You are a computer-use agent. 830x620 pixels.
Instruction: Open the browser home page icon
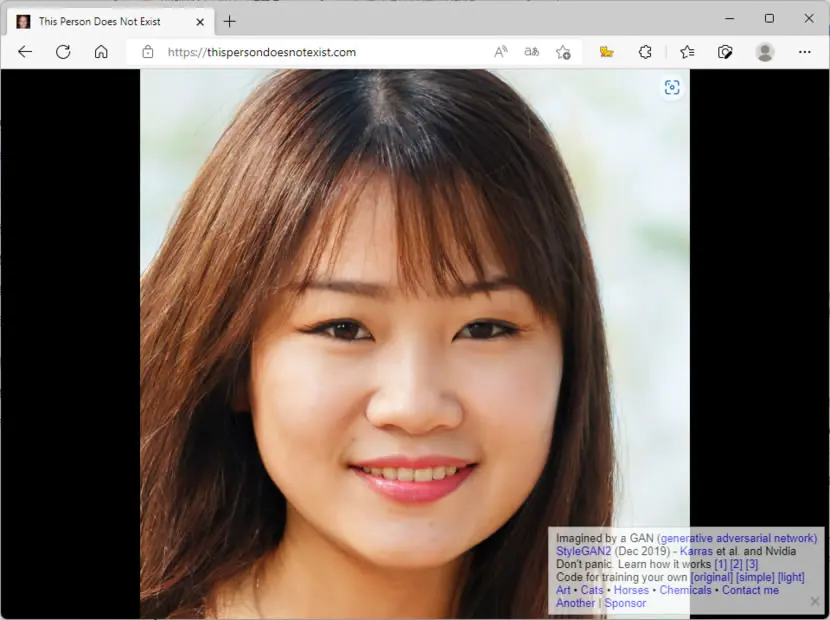point(101,52)
